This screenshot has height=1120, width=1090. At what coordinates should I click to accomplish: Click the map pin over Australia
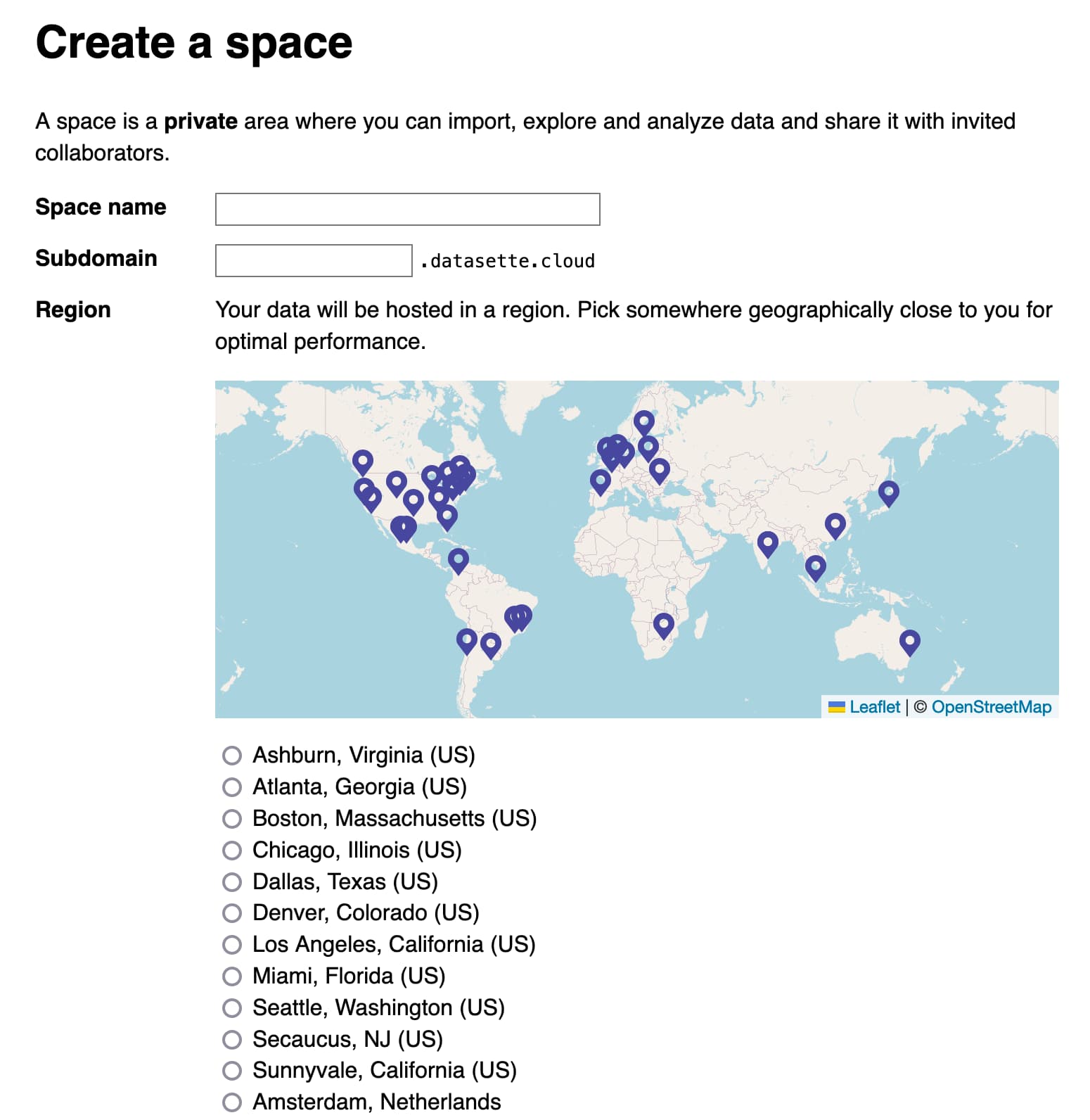coord(909,642)
